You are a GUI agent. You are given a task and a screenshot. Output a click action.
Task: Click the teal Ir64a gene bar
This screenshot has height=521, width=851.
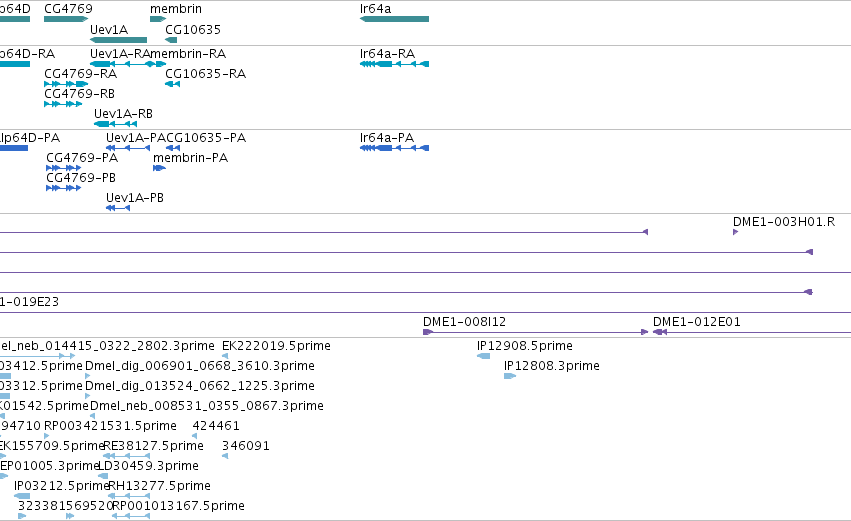point(395,19)
